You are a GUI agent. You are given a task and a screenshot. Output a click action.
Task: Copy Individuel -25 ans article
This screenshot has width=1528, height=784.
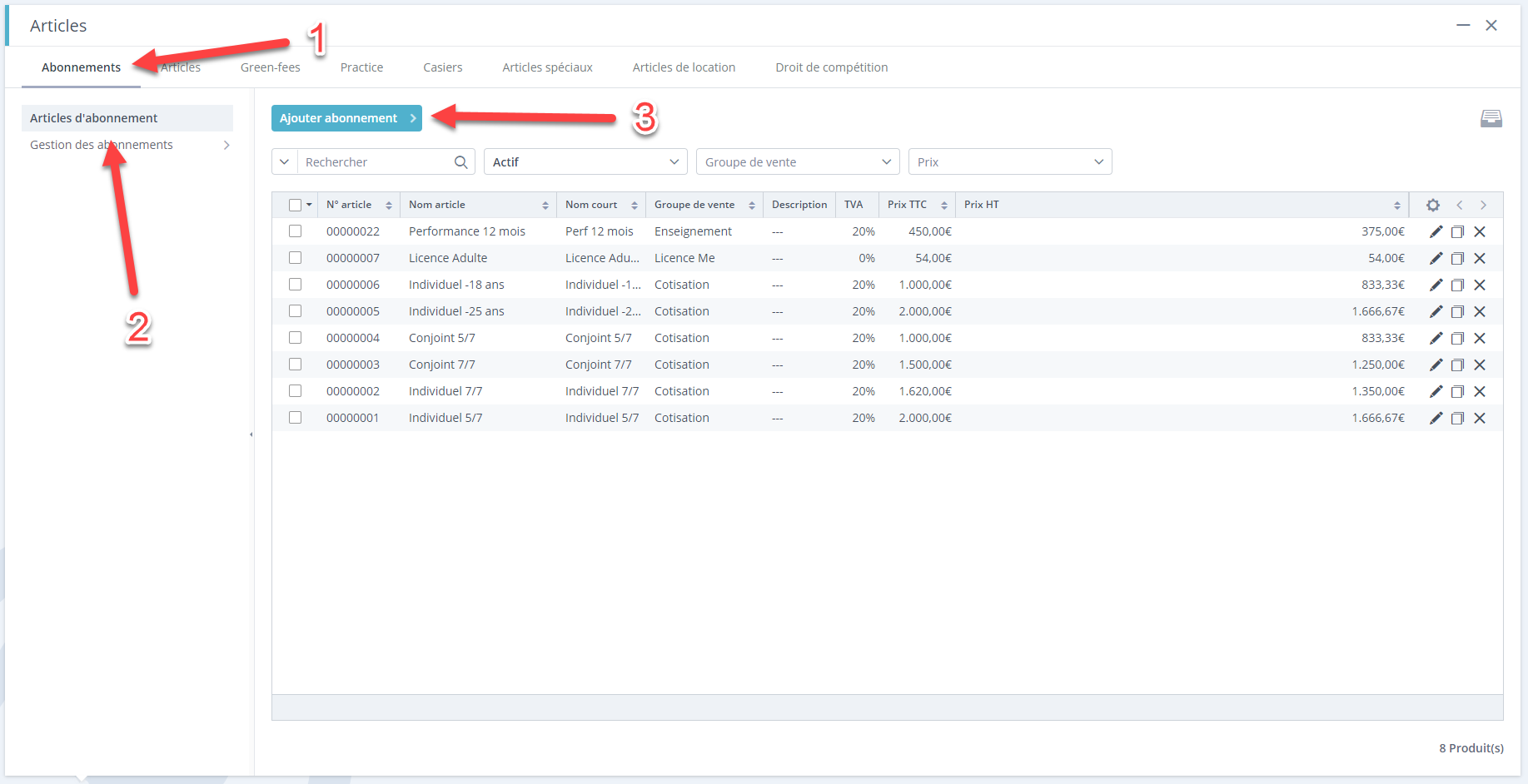click(1457, 311)
